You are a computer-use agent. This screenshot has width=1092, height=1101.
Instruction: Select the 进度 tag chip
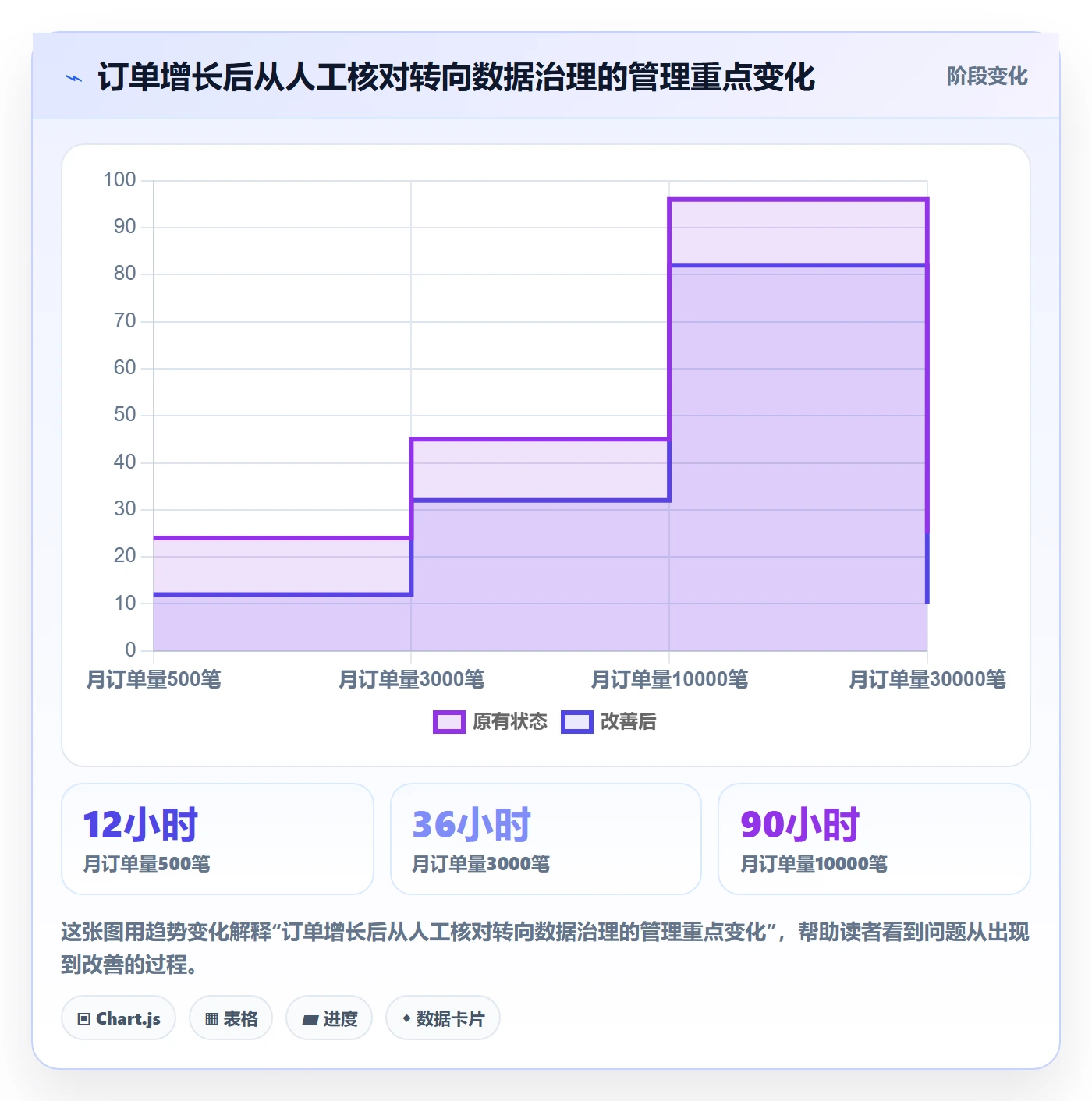[329, 1018]
